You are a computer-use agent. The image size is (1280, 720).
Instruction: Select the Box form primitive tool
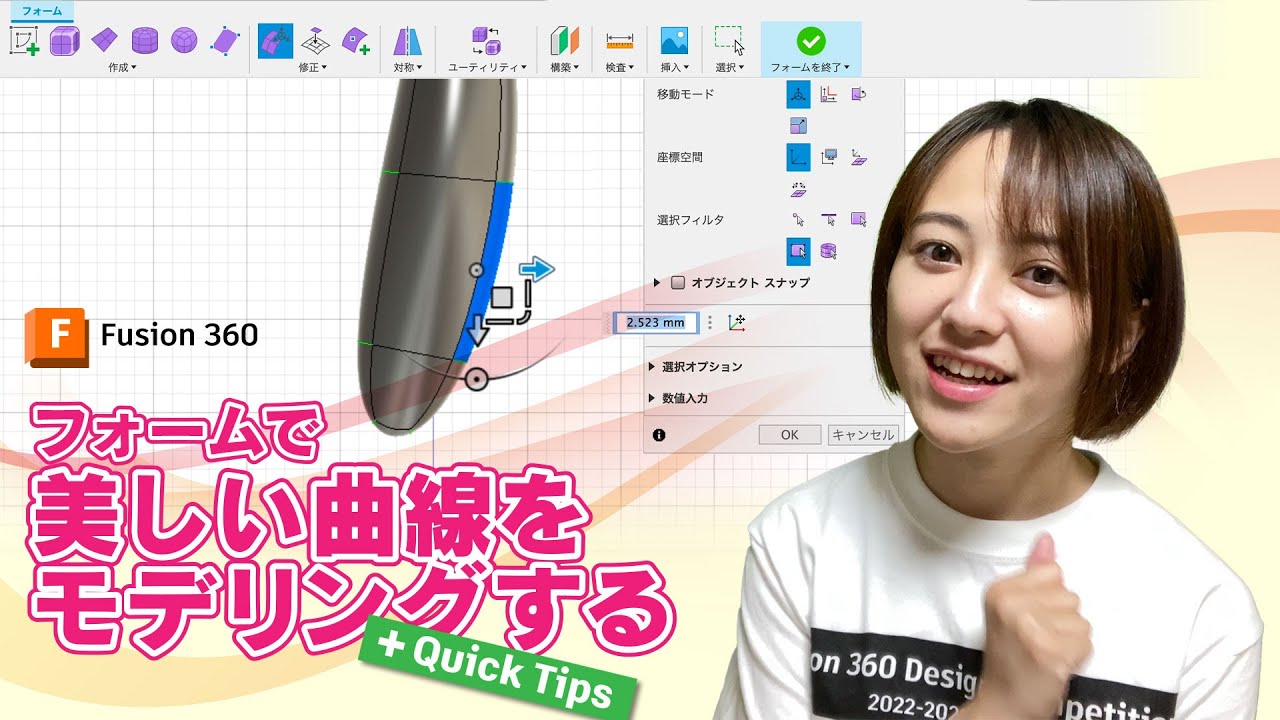click(x=65, y=41)
